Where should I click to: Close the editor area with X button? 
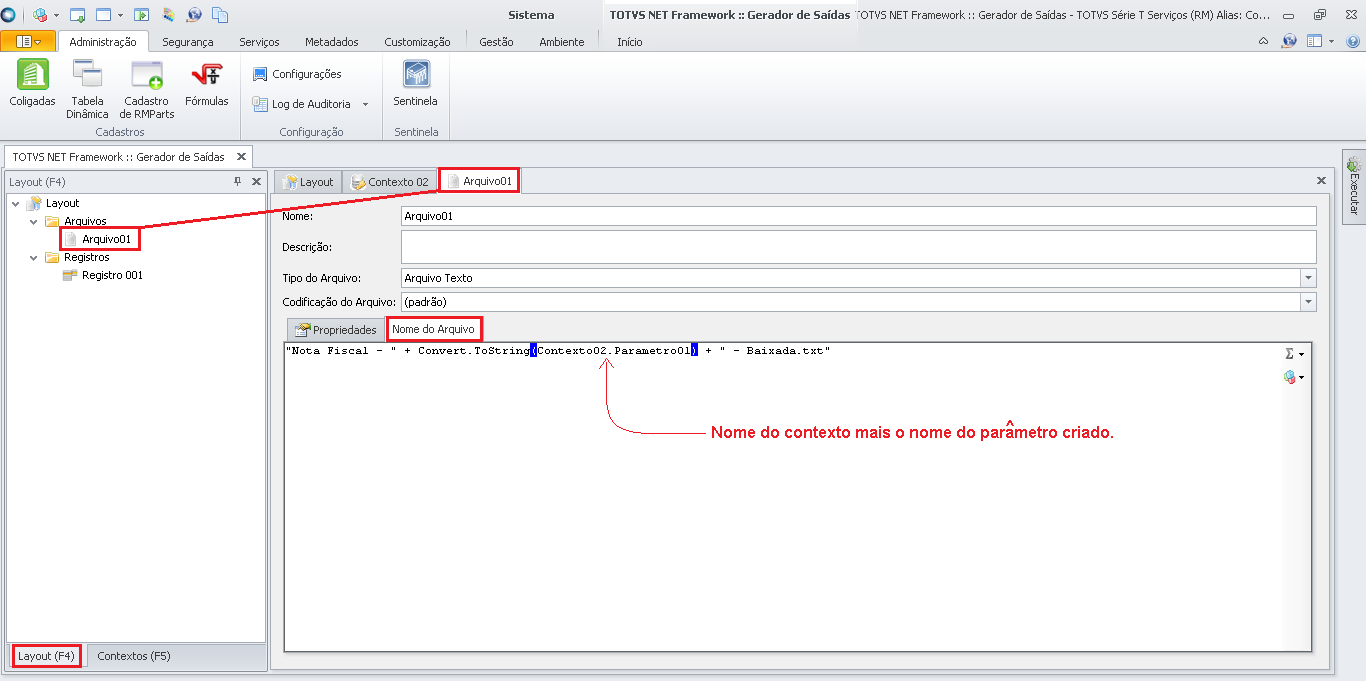pyautogui.click(x=1321, y=181)
